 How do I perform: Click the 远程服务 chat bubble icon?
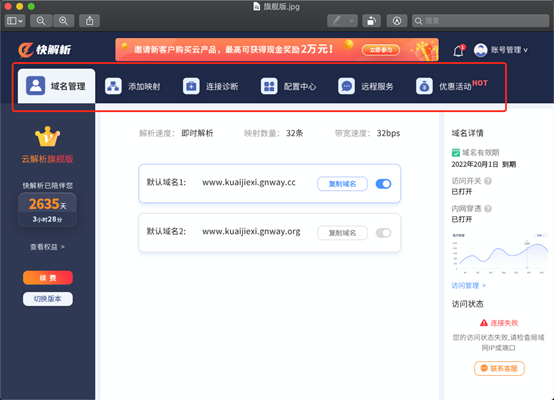[346, 86]
